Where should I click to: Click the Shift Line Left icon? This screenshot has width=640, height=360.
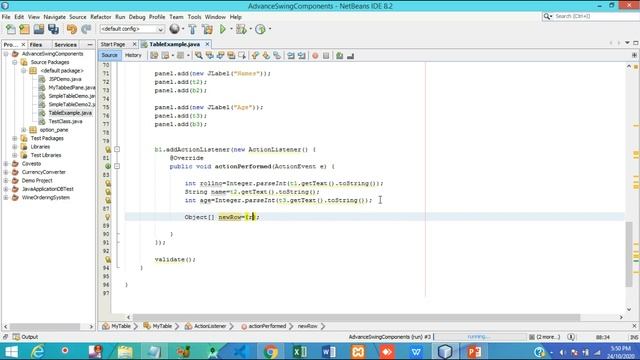[291, 56]
